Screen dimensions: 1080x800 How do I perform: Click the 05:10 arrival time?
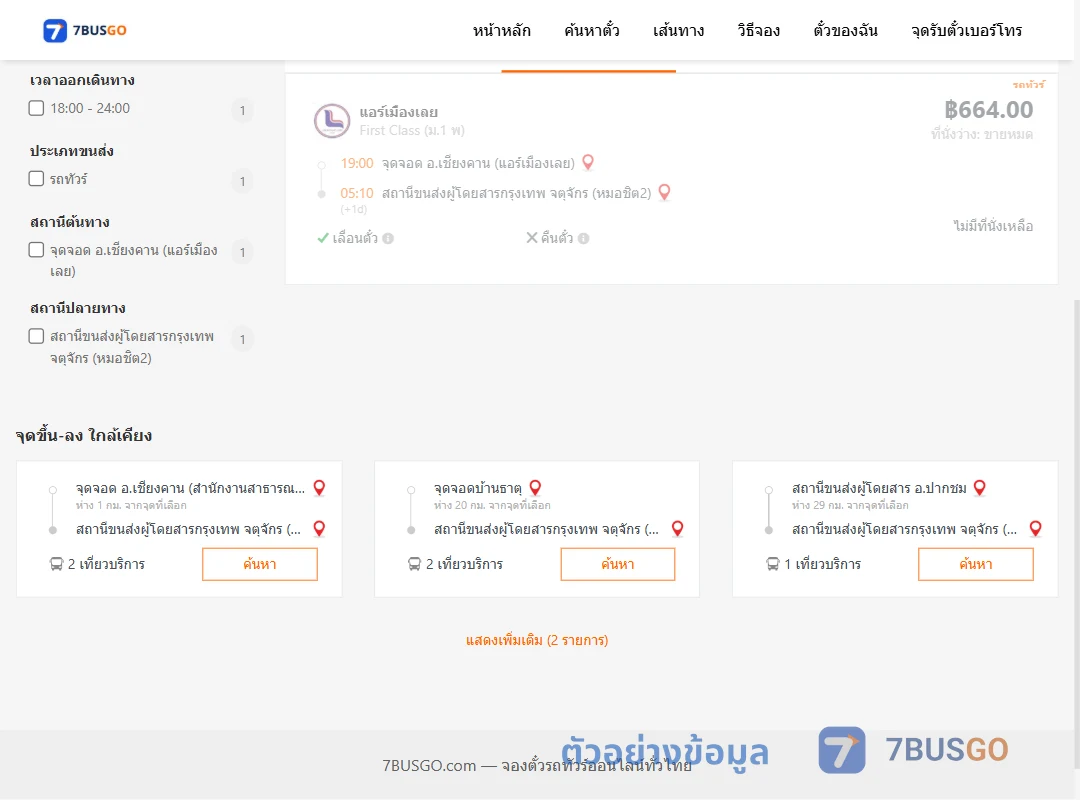click(x=357, y=193)
